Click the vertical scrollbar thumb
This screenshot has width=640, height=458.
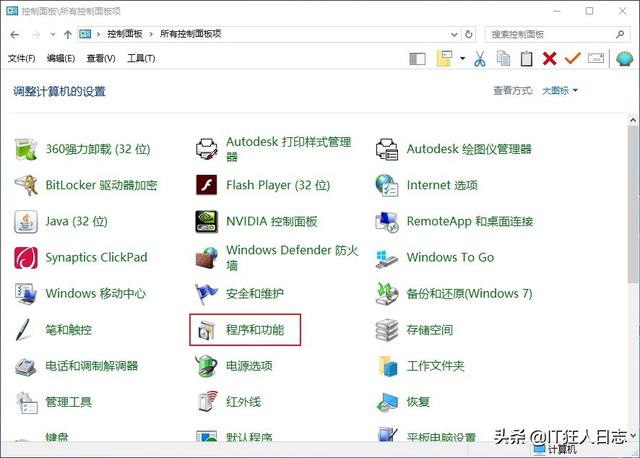click(633, 203)
